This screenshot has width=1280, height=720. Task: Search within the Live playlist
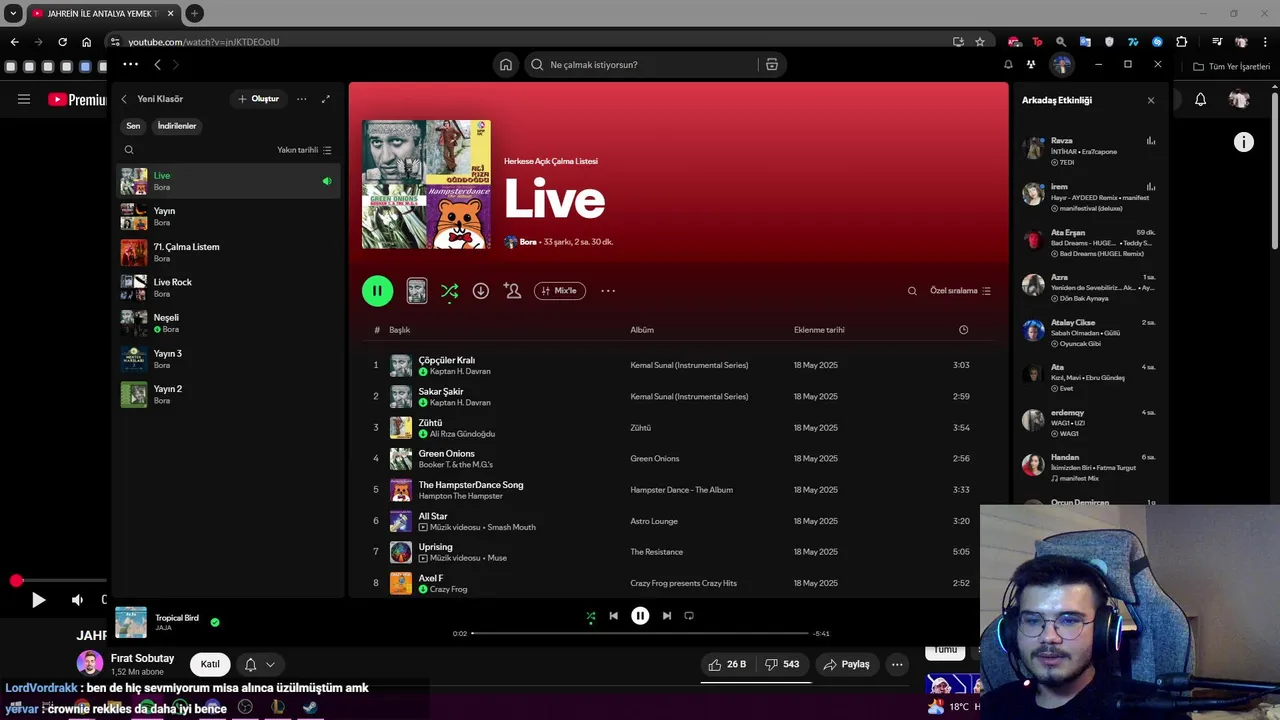pos(912,291)
